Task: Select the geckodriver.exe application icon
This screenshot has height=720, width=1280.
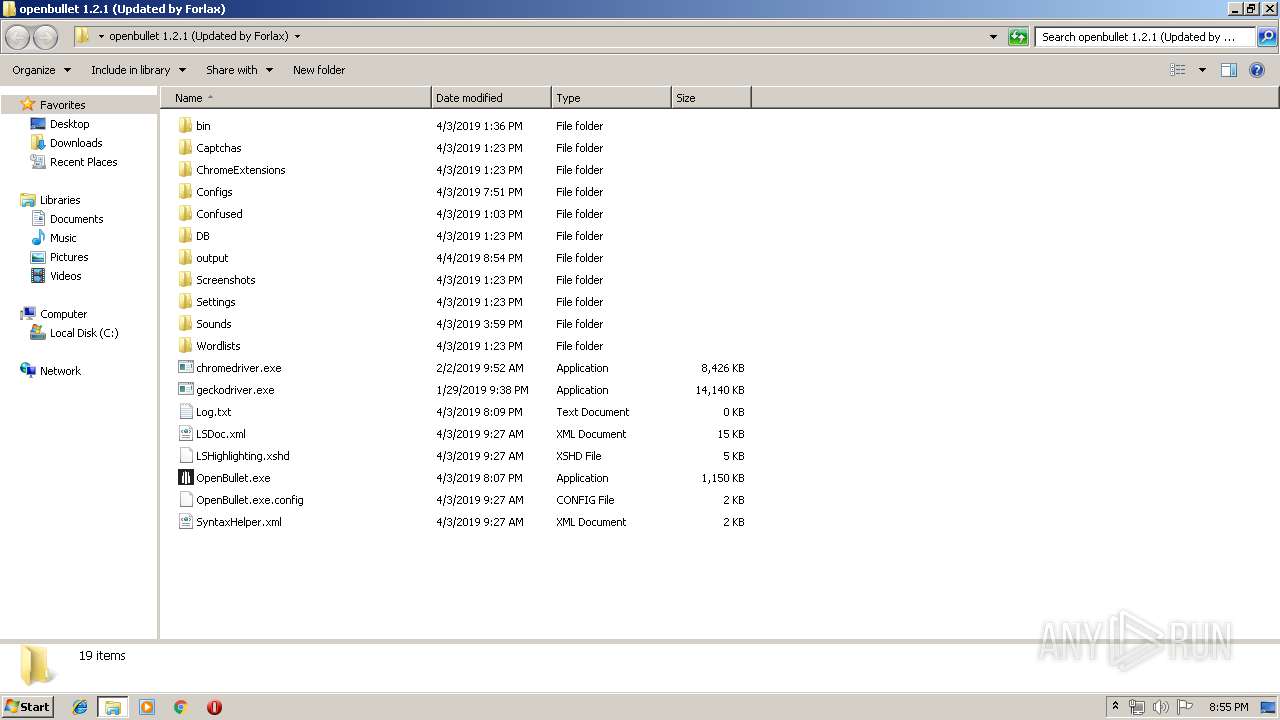Action: click(185, 390)
